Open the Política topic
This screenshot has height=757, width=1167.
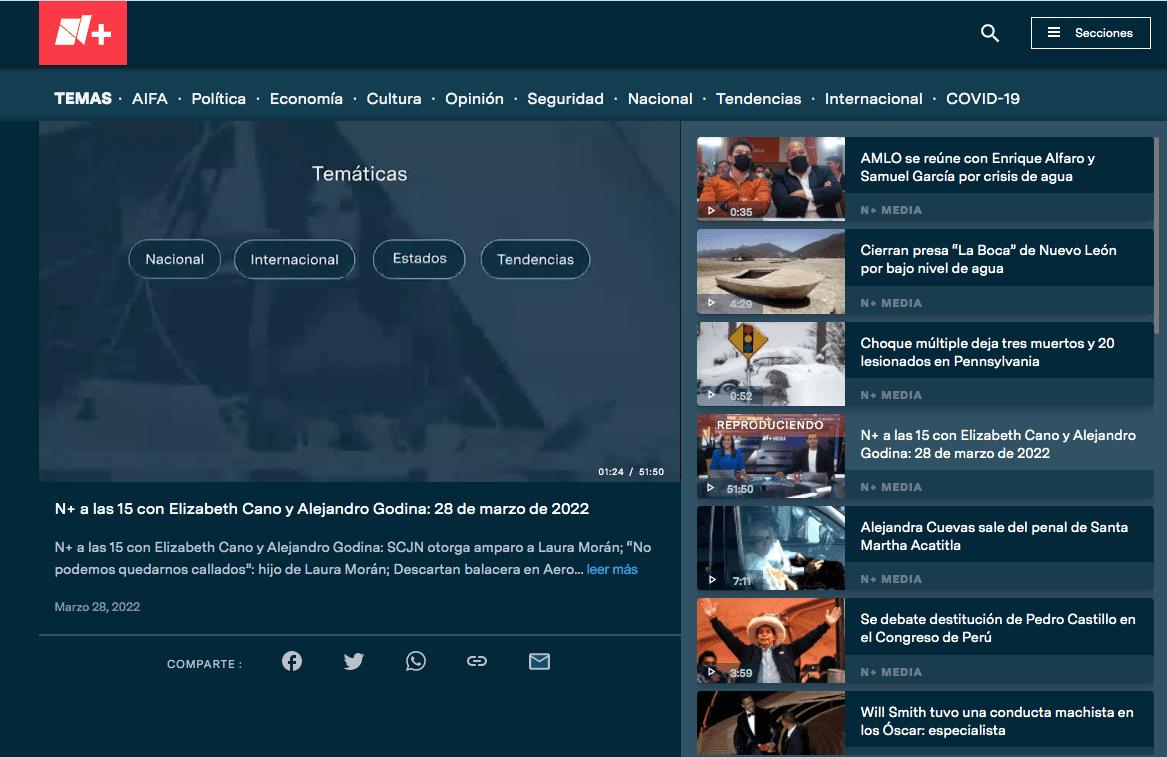tap(218, 98)
